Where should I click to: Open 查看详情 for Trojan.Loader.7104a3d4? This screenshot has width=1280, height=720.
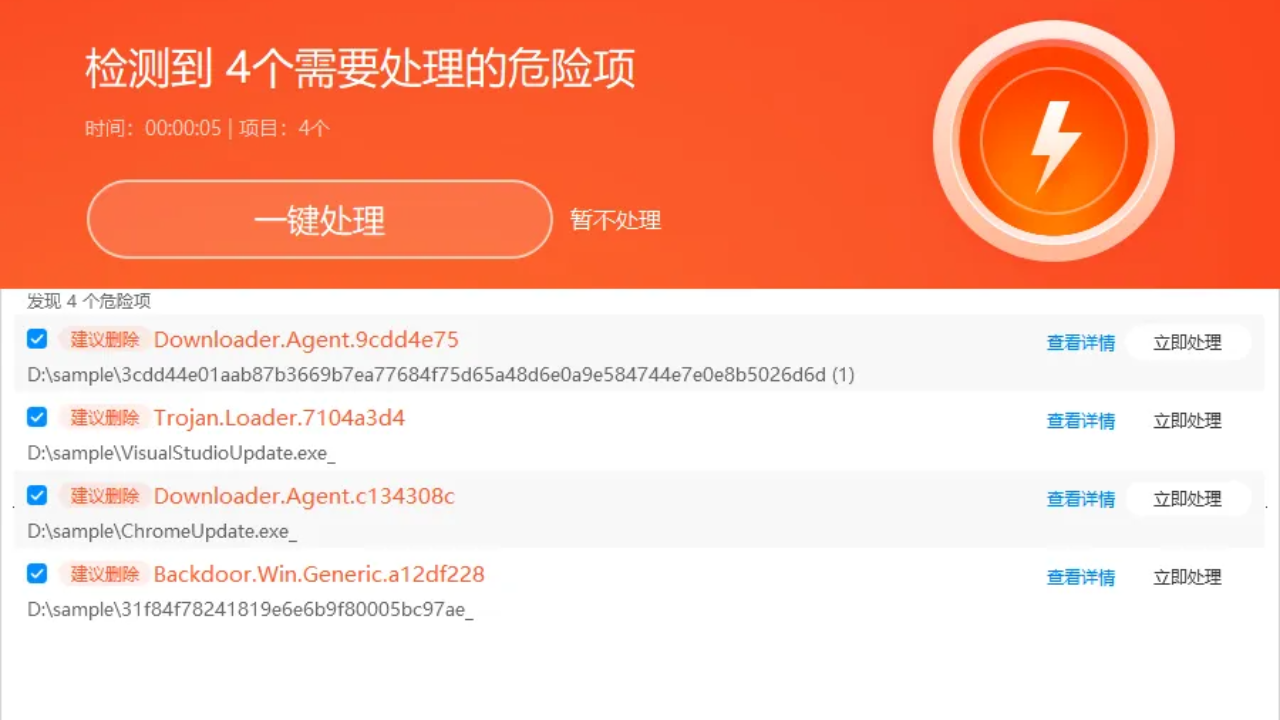pos(1081,421)
